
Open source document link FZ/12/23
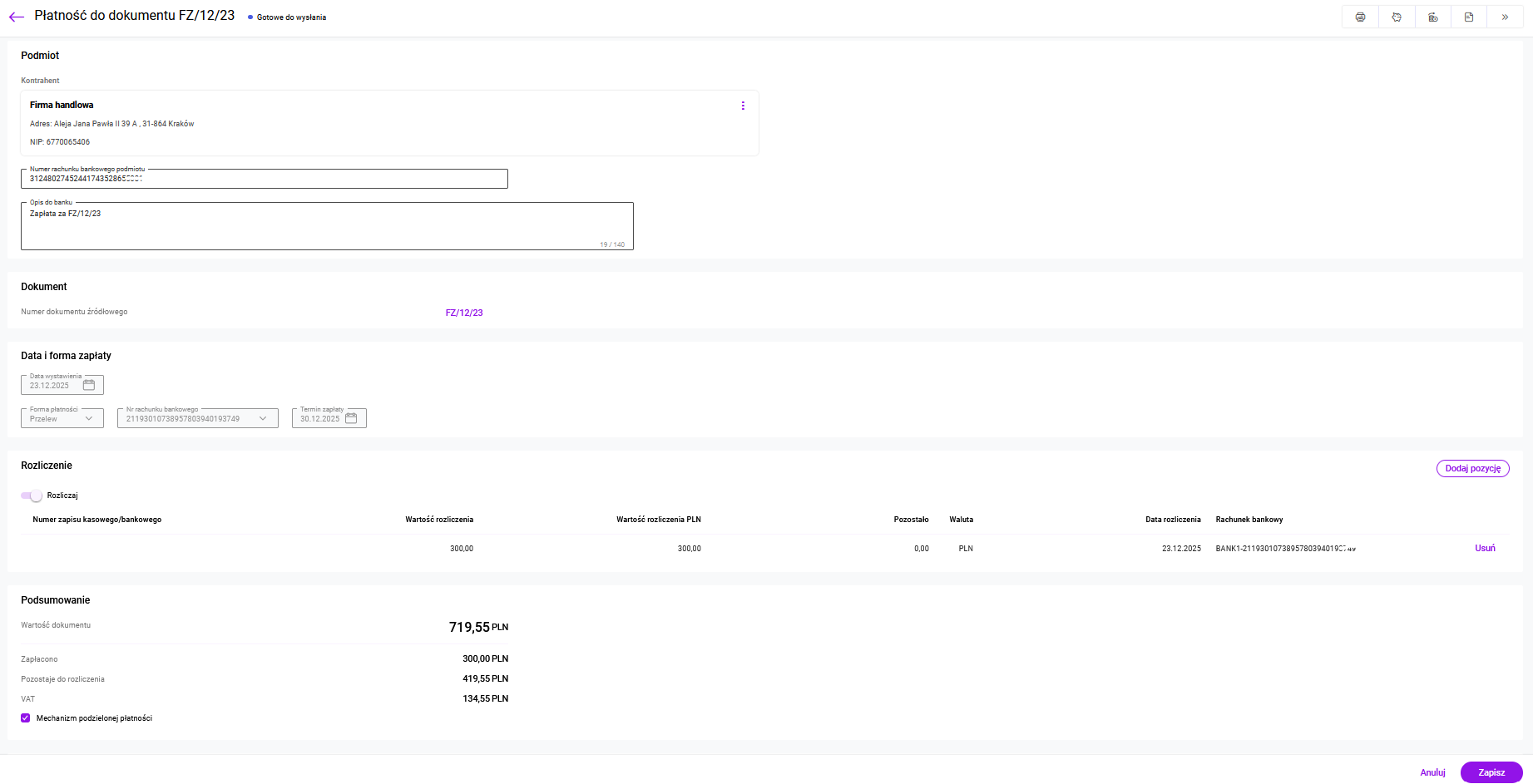[x=464, y=313]
